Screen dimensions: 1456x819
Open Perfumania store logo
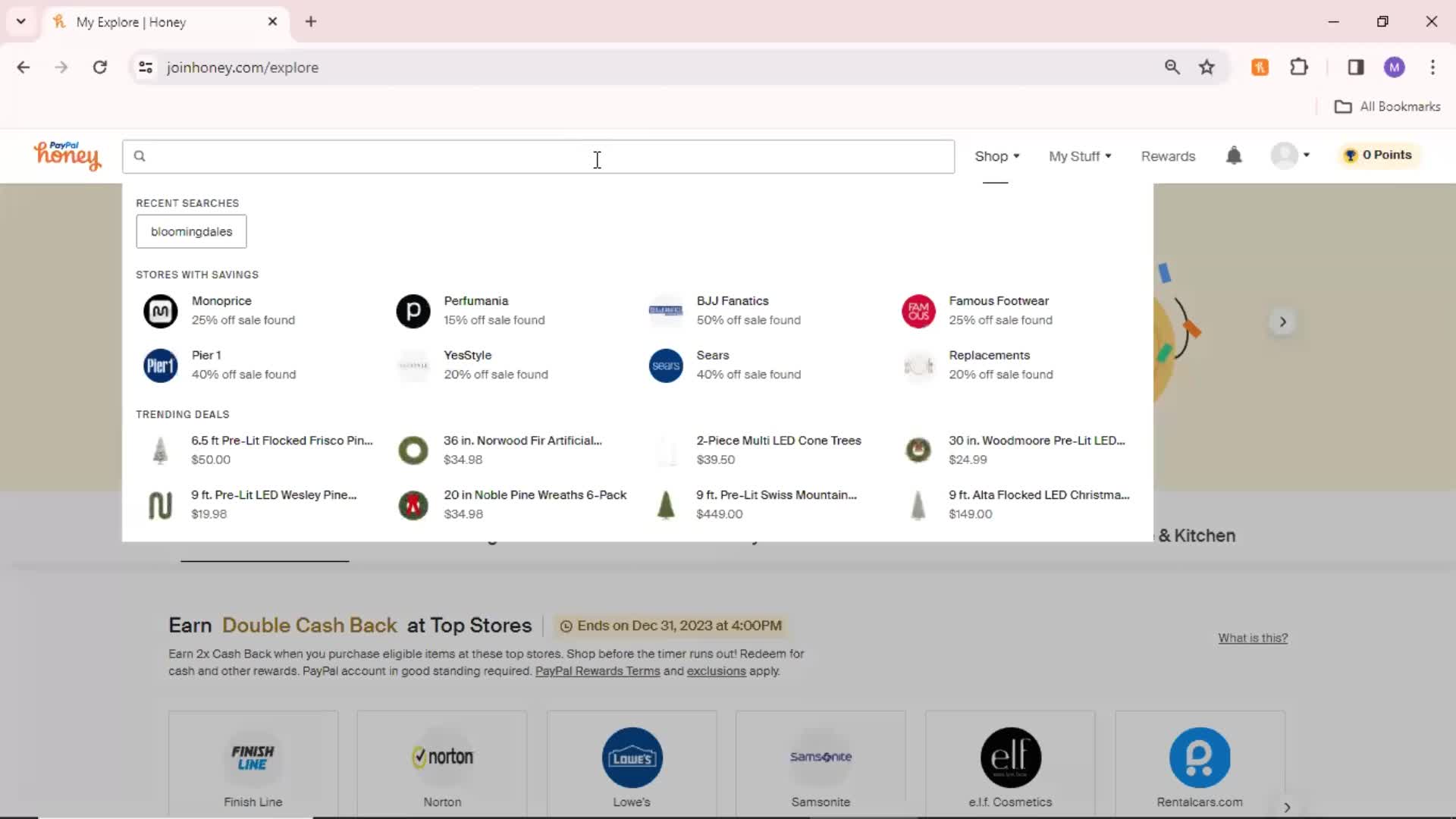pyautogui.click(x=413, y=311)
